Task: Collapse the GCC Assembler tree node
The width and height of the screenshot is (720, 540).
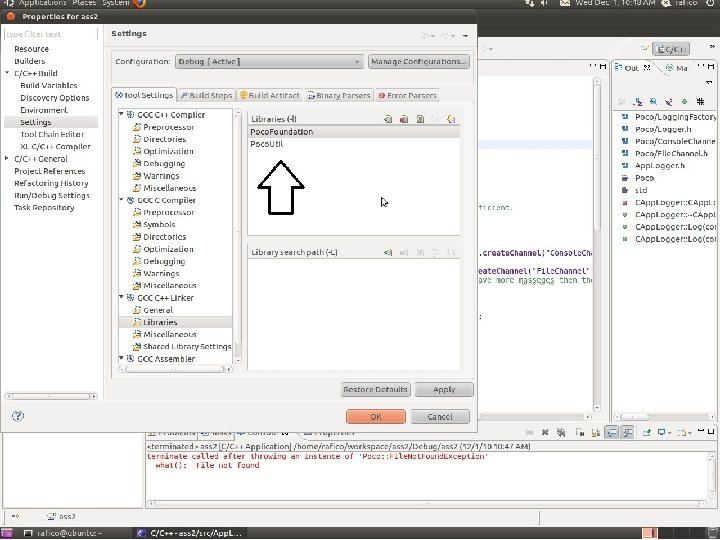Action: (121, 358)
